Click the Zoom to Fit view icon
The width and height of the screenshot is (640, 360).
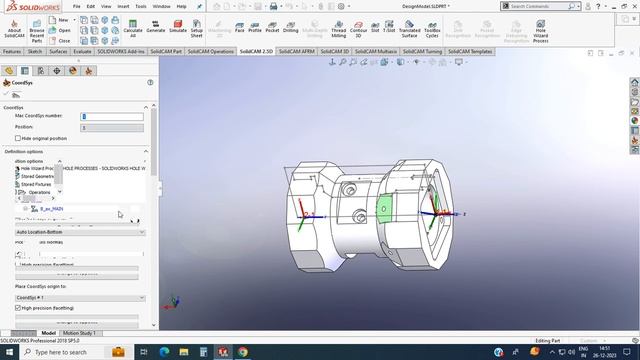pyautogui.click(x=342, y=62)
